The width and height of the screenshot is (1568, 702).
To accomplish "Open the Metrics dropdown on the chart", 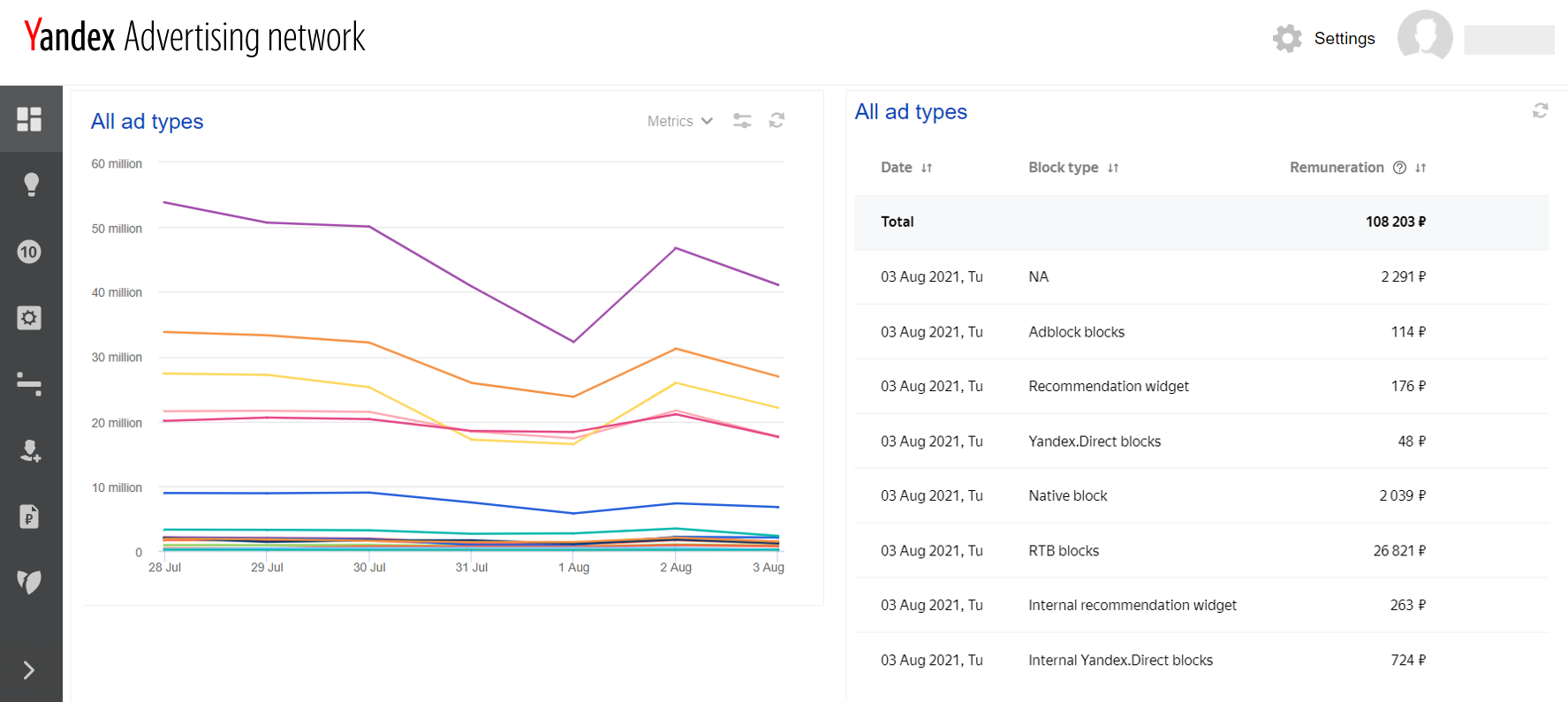I will [x=679, y=121].
